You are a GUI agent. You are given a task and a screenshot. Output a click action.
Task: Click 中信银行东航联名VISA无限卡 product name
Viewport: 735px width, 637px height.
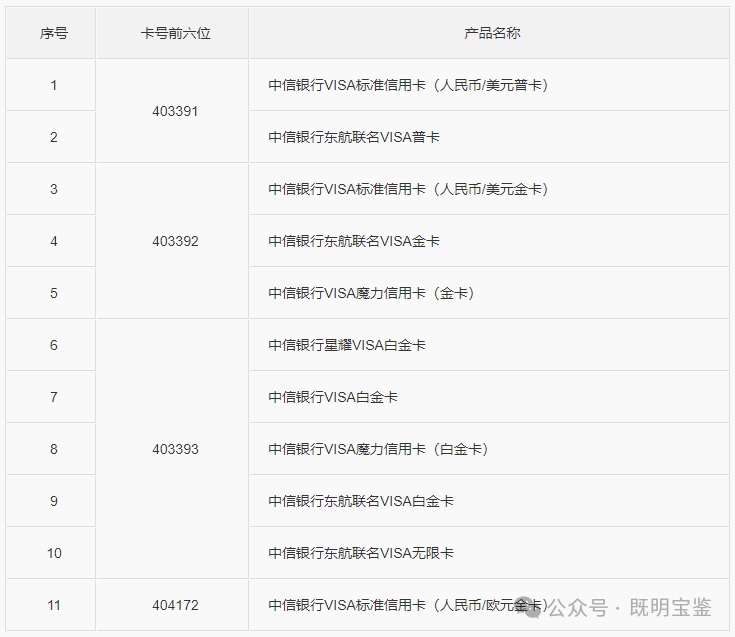pos(361,554)
